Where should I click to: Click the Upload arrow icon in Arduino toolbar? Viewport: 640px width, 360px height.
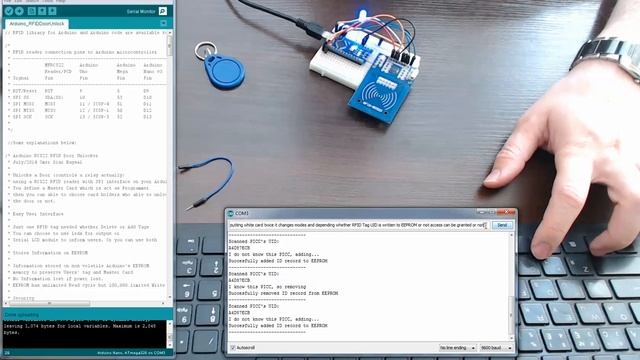[19, 11]
